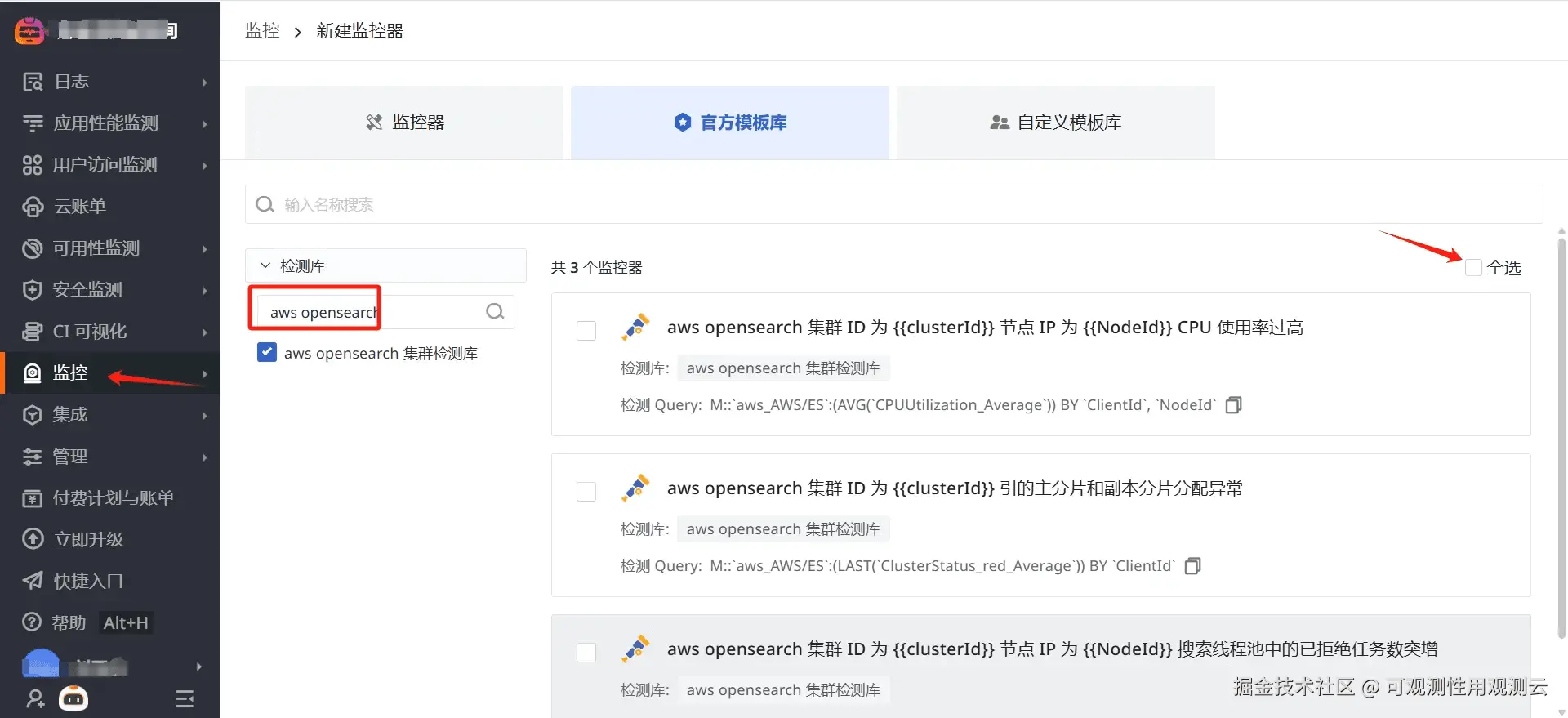Screen dimensions: 1568x718
Task: Click the 监控 breadcrumb link
Action: (262, 31)
